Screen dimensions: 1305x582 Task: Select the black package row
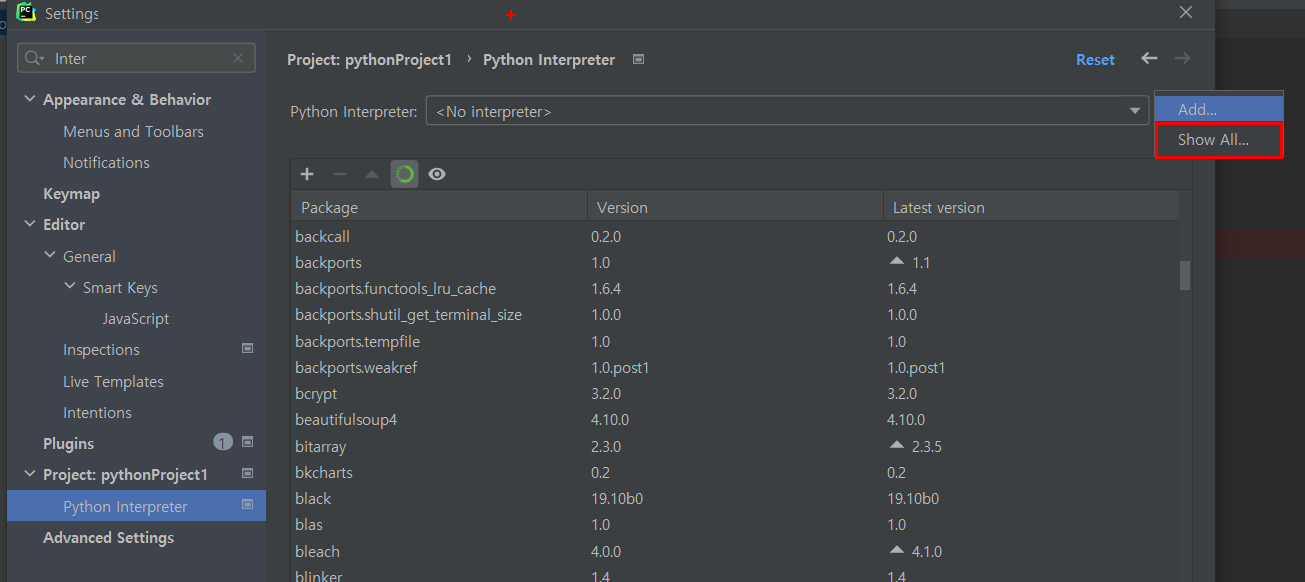(x=735, y=498)
